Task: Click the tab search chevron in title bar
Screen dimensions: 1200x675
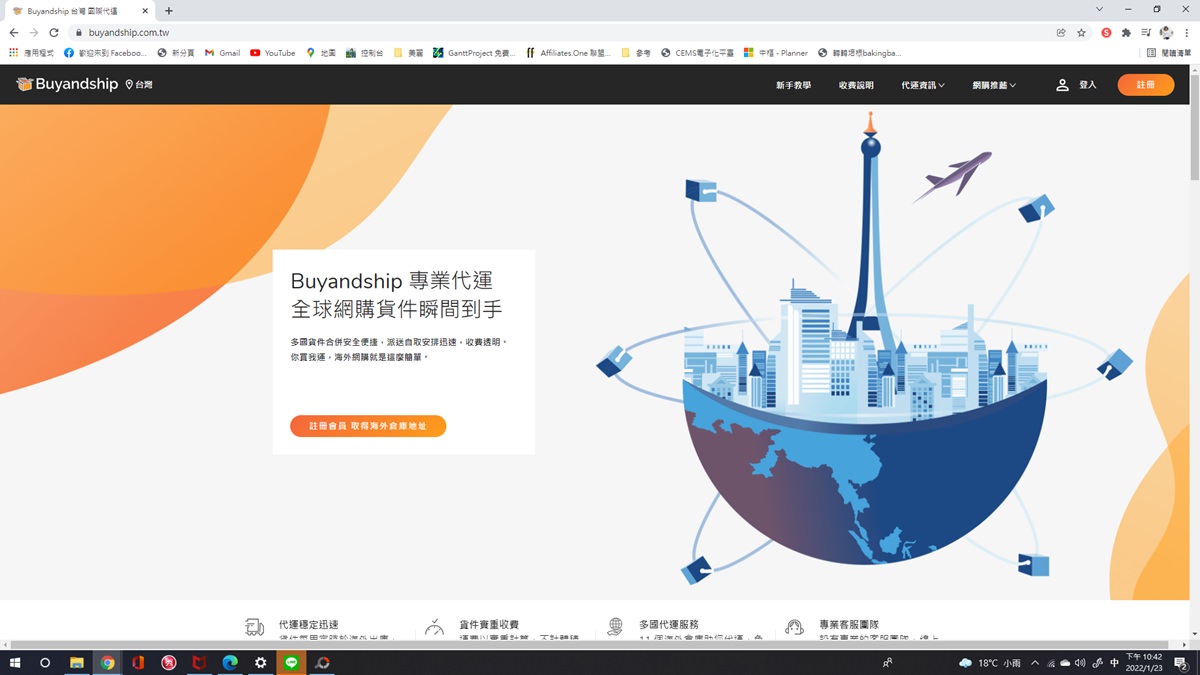Action: tap(1101, 10)
